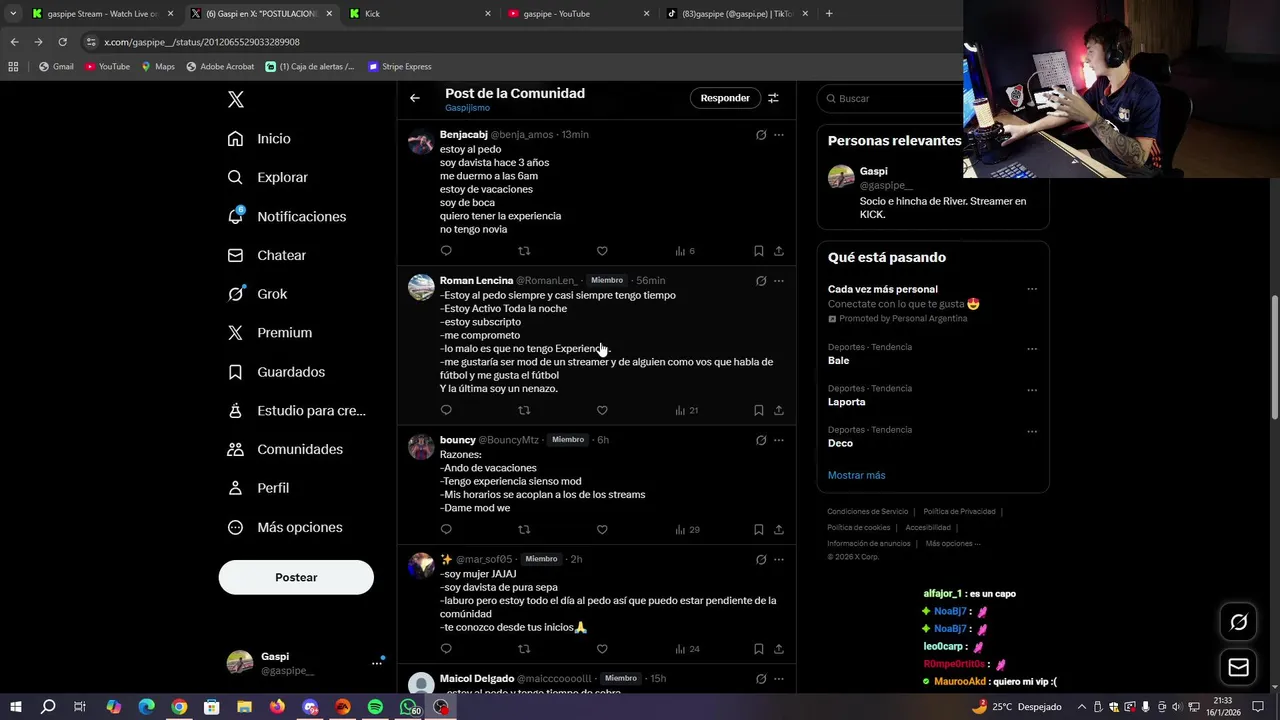Viewport: 1280px width, 720px height.
Task: Open floating Grok button
Action: pyautogui.click(x=1238, y=622)
